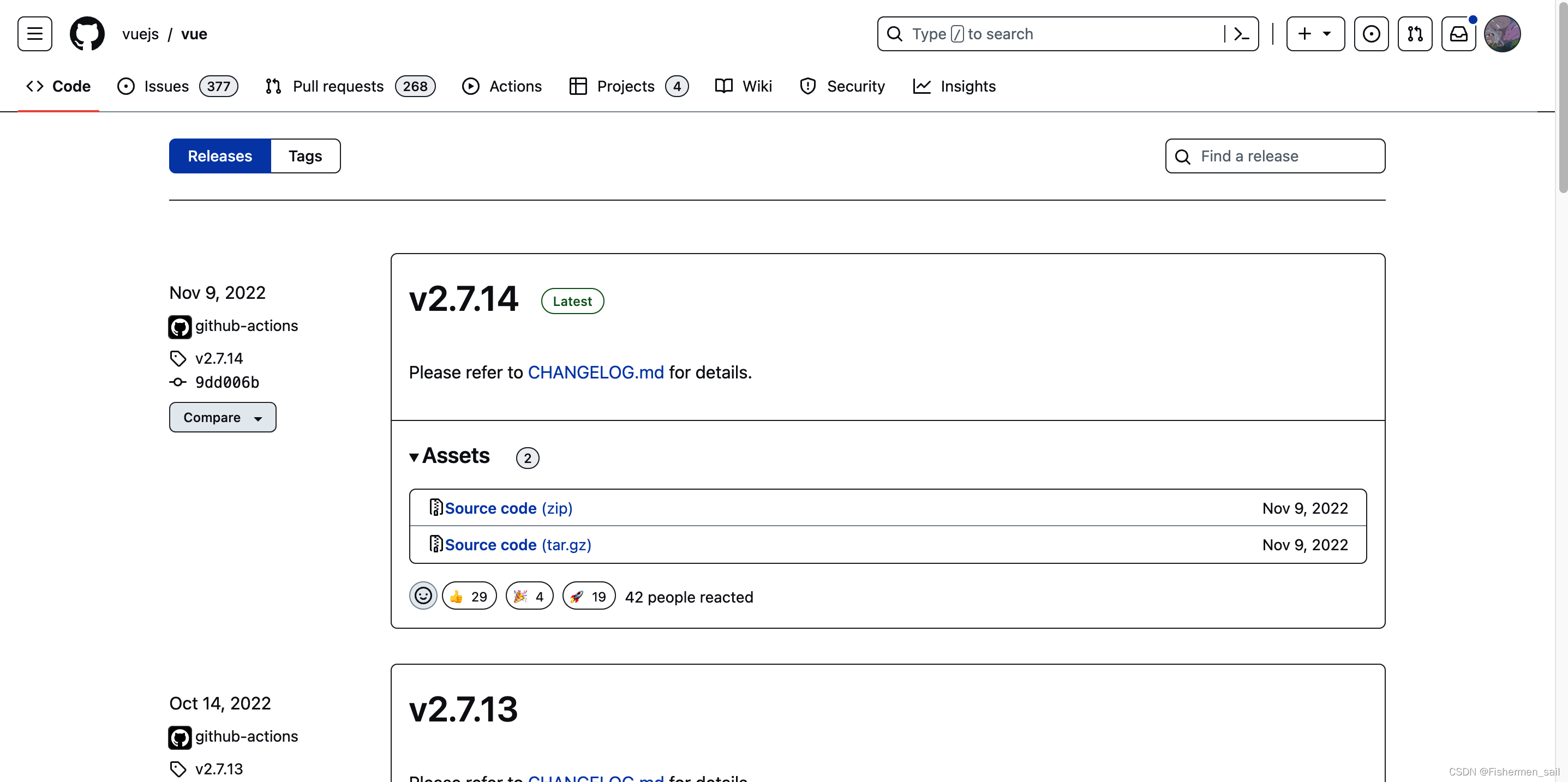
Task: Open your issues via the circle-dot icon
Action: point(1371,33)
